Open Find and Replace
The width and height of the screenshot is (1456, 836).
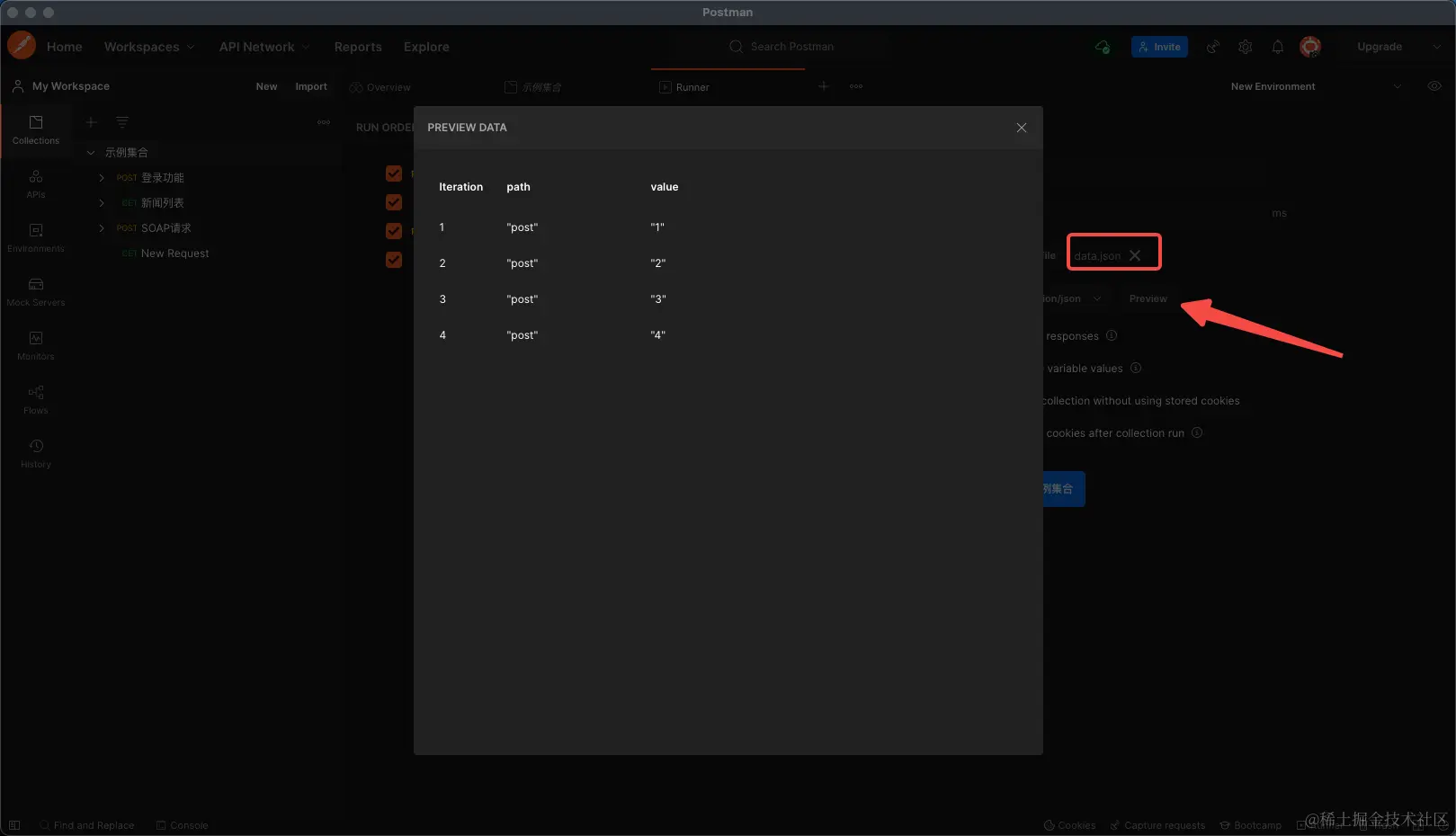click(86, 825)
